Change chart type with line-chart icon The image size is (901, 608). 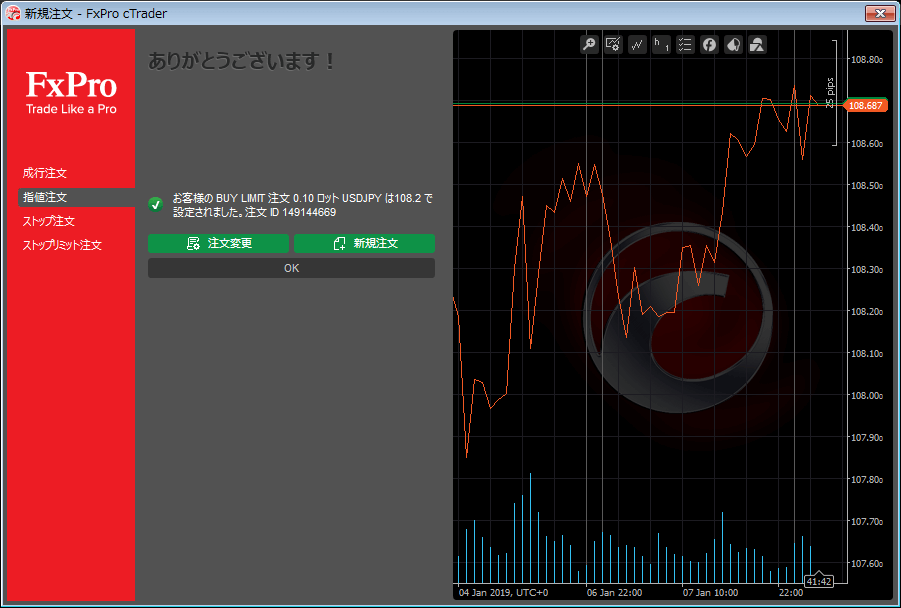coord(637,44)
